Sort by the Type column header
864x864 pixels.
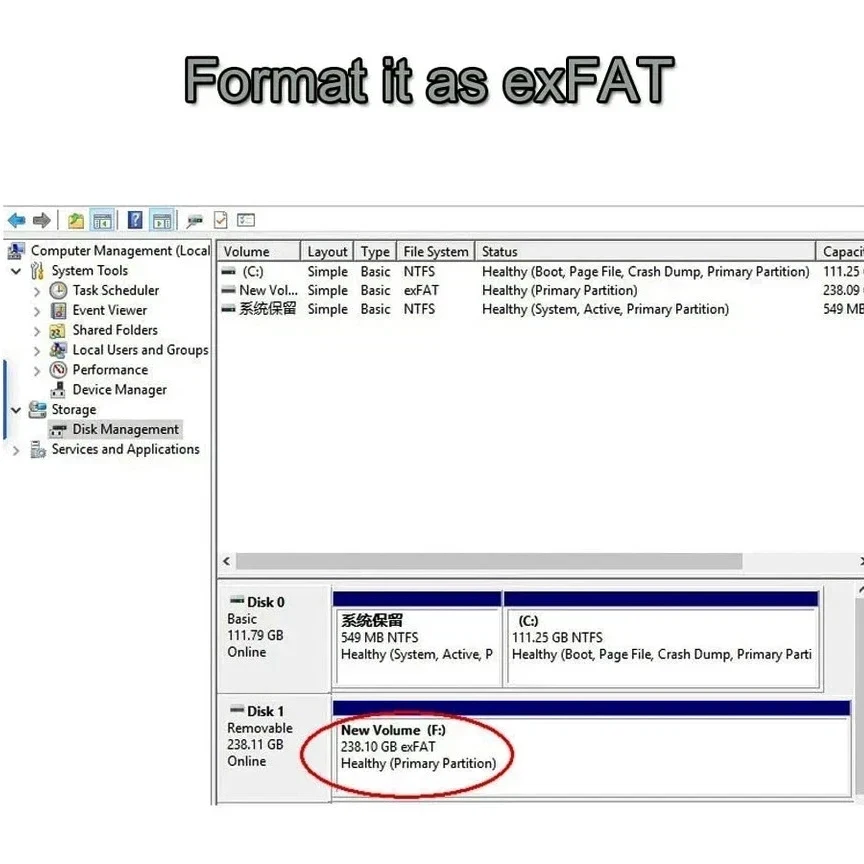(375, 251)
